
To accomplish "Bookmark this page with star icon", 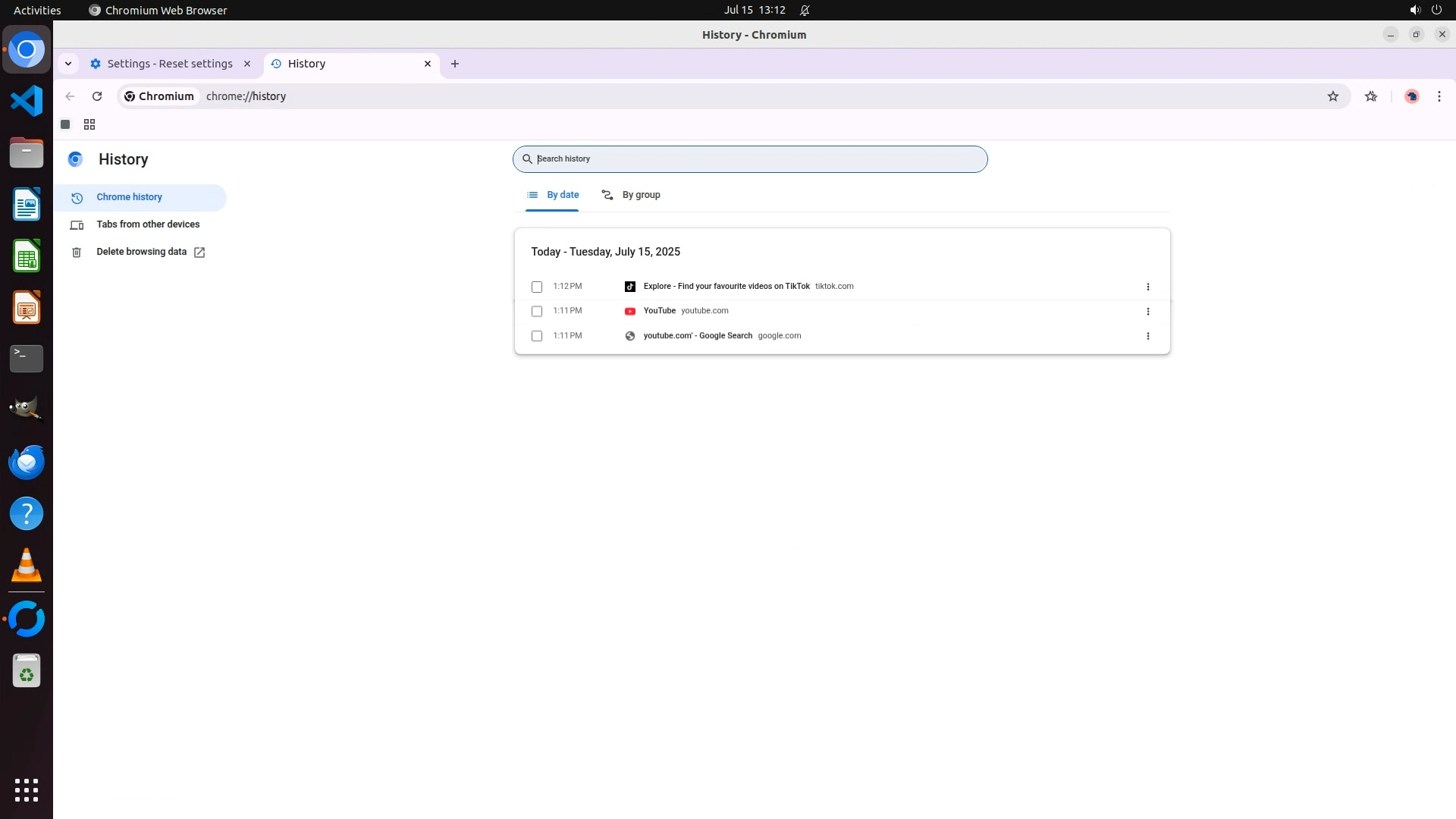I will [1332, 96].
